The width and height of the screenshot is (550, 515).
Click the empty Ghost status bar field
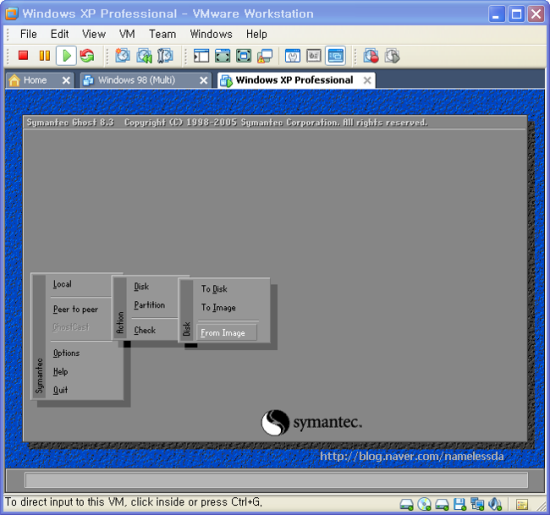(276, 480)
